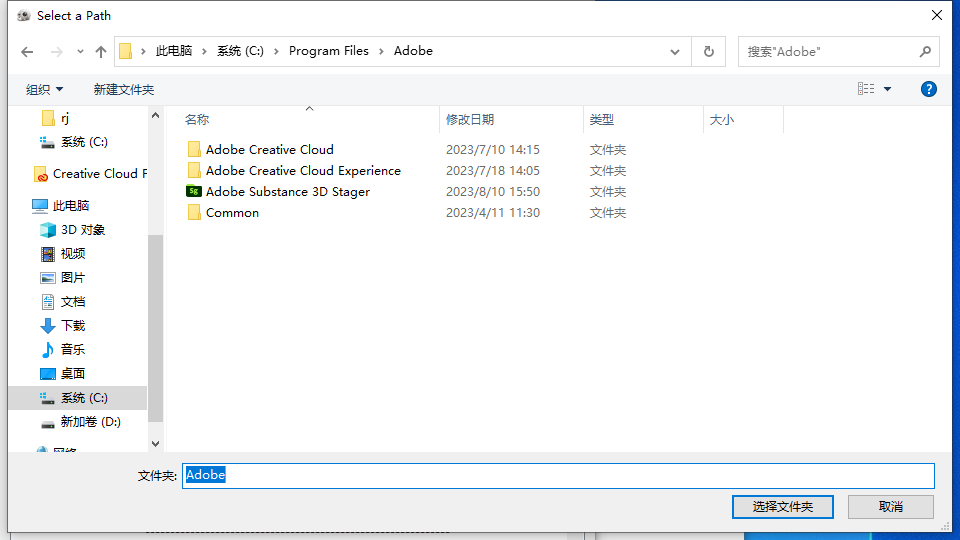Click the date 2023/4/11 11:30

pyautogui.click(x=493, y=212)
